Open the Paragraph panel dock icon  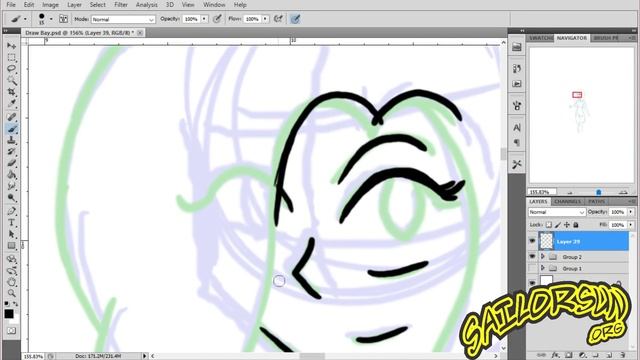point(517,142)
